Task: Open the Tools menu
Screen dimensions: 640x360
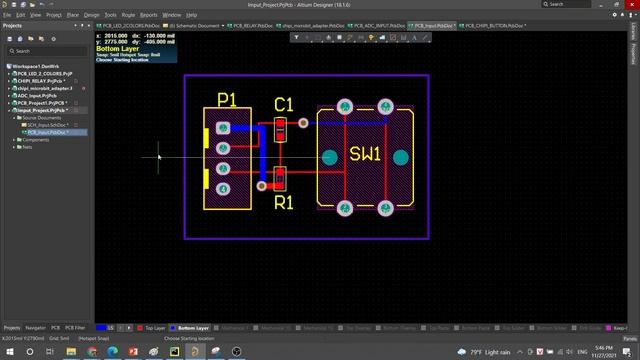Action: 110,15
